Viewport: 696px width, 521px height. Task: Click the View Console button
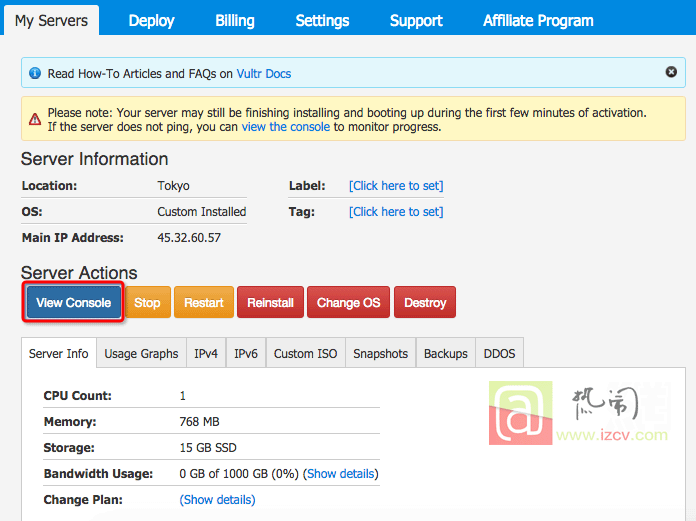74,302
